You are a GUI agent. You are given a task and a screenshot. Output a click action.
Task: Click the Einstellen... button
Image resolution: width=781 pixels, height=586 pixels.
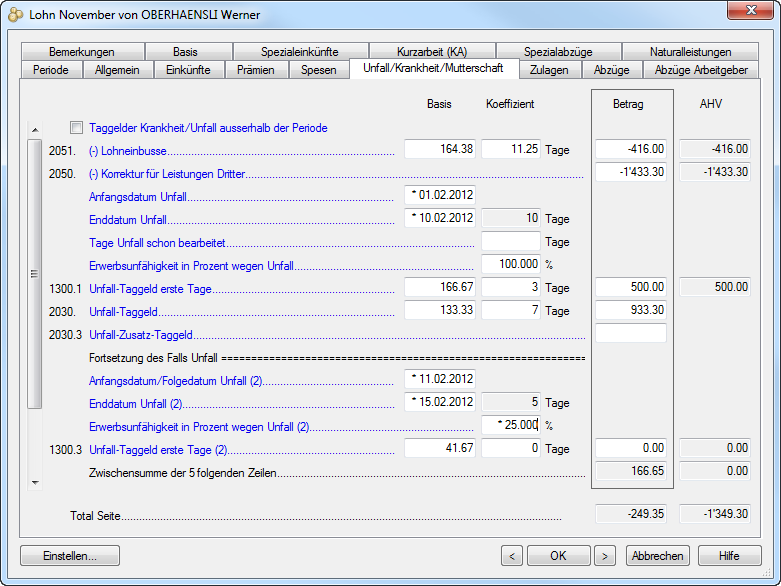coord(70,556)
